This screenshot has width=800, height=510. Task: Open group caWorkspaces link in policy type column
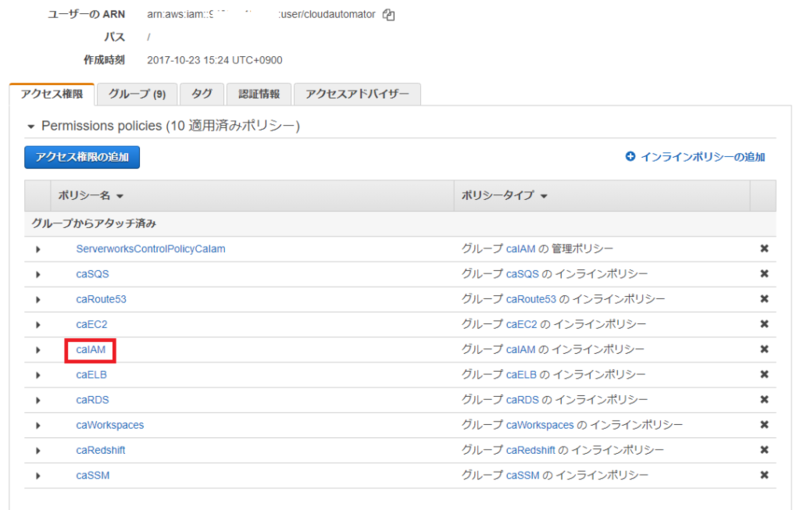(x=540, y=425)
